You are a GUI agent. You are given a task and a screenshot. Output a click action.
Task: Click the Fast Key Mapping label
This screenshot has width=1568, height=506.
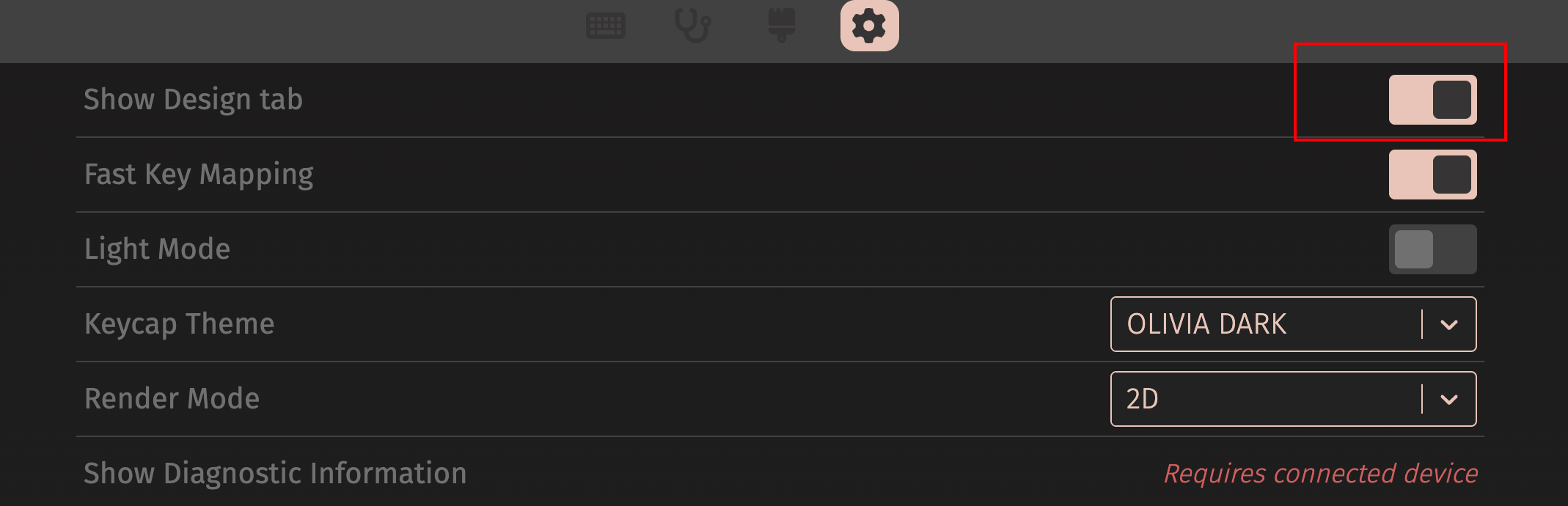pyautogui.click(x=199, y=175)
